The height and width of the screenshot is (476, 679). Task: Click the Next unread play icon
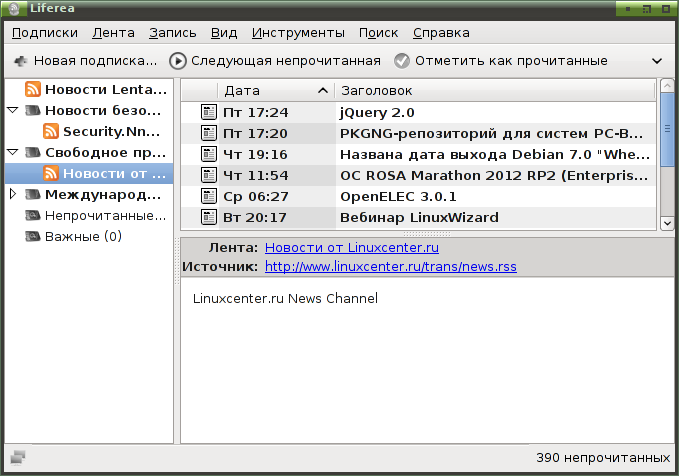click(x=178, y=61)
